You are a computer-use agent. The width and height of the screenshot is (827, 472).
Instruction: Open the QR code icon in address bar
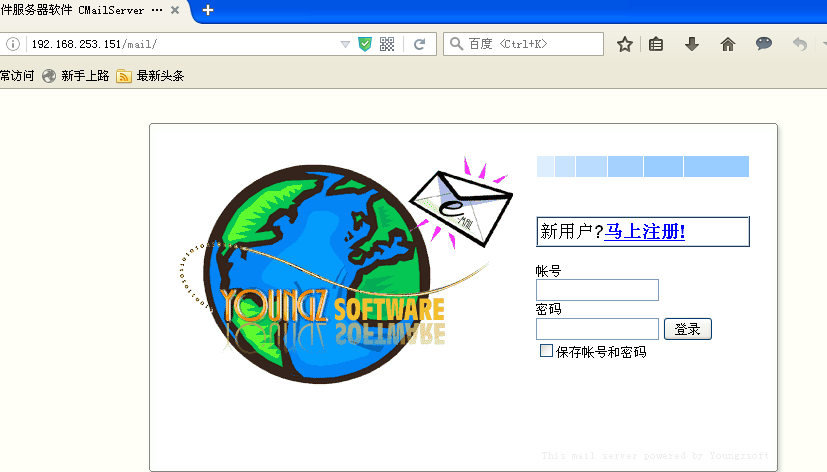387,44
